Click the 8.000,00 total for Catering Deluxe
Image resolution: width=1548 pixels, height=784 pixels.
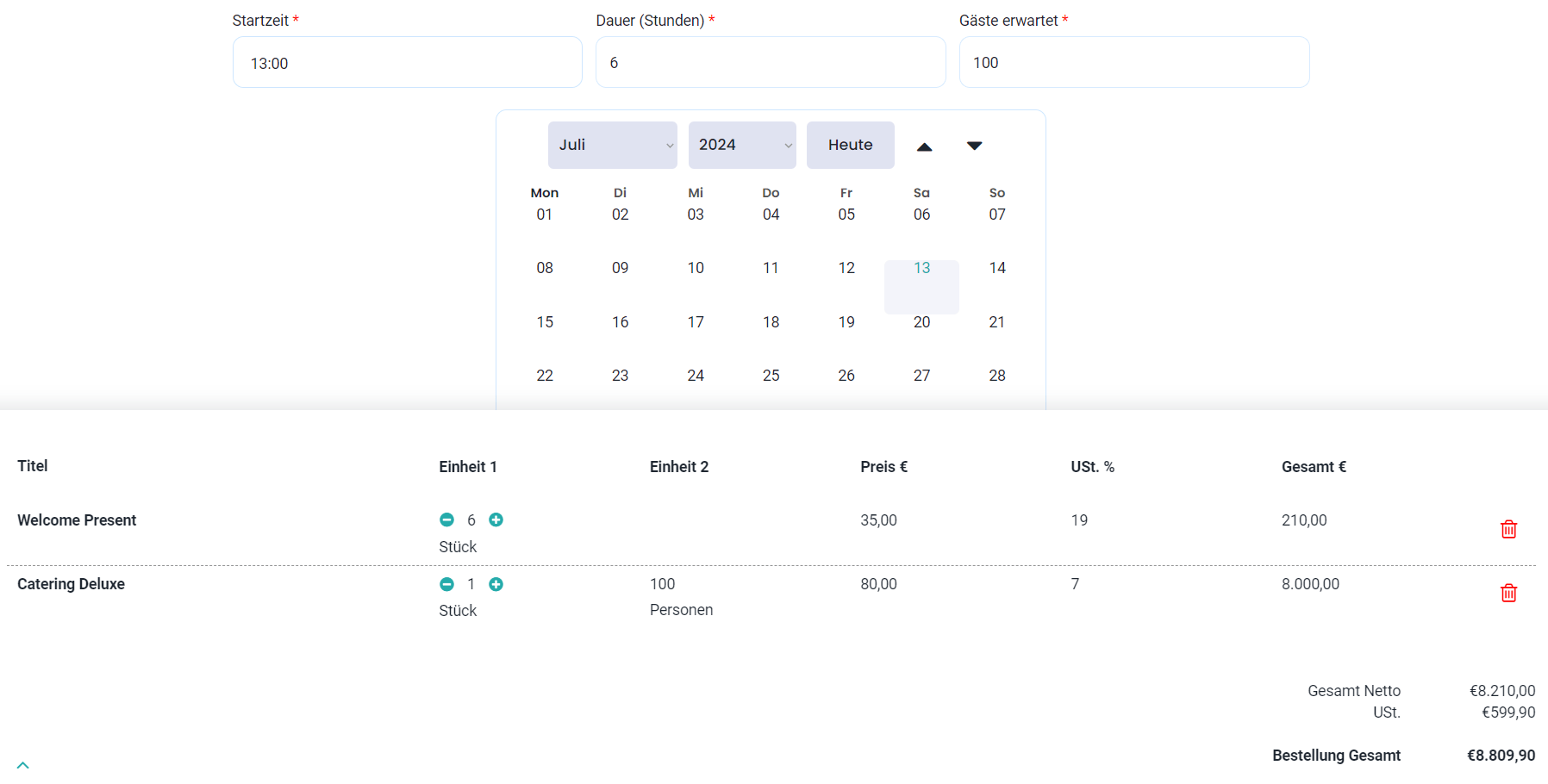pyautogui.click(x=1310, y=584)
